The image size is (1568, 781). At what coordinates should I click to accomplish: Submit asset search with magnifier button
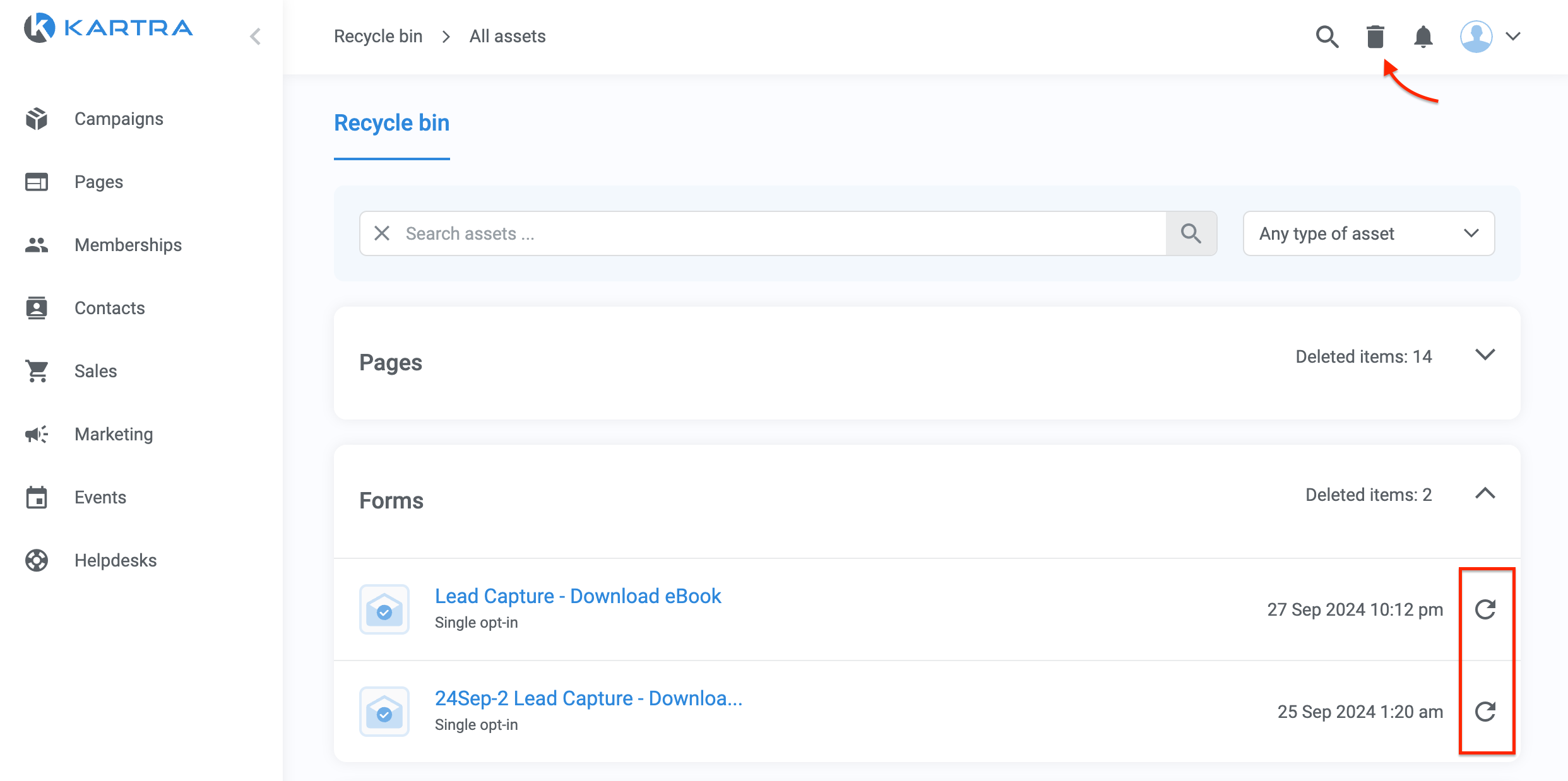(x=1191, y=233)
